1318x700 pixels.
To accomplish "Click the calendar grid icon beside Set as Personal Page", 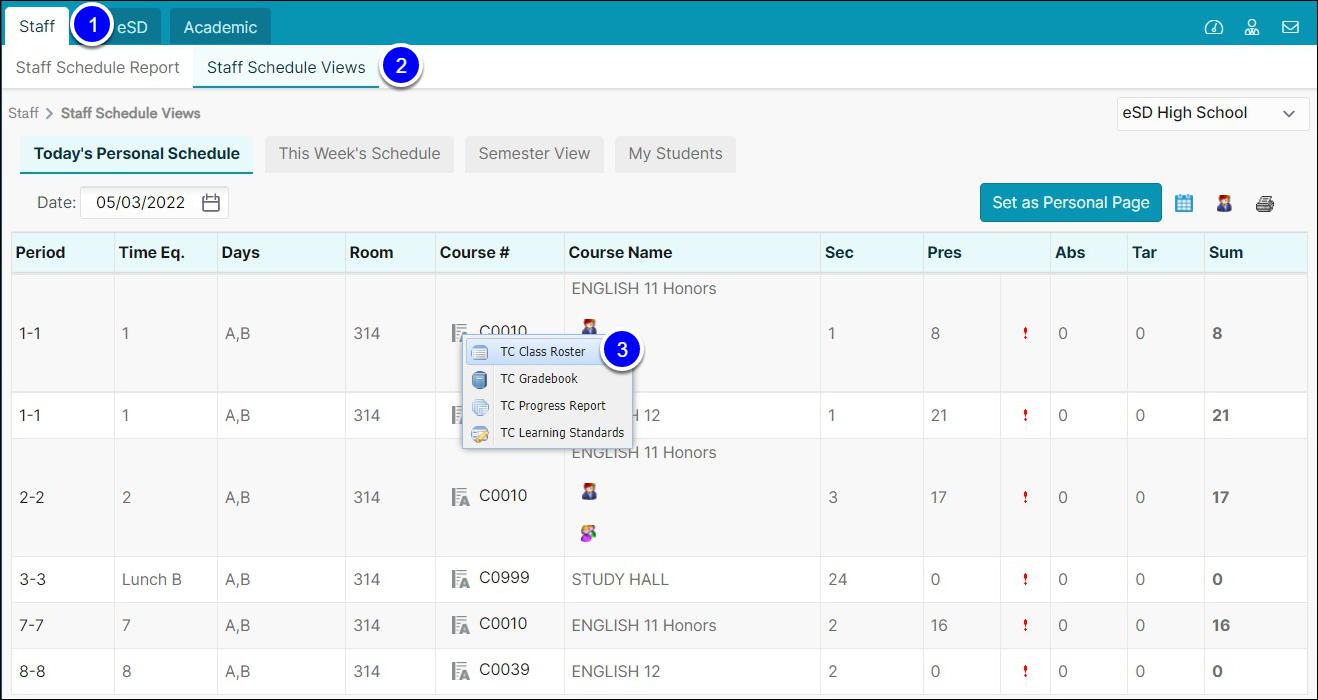I will (x=1184, y=203).
